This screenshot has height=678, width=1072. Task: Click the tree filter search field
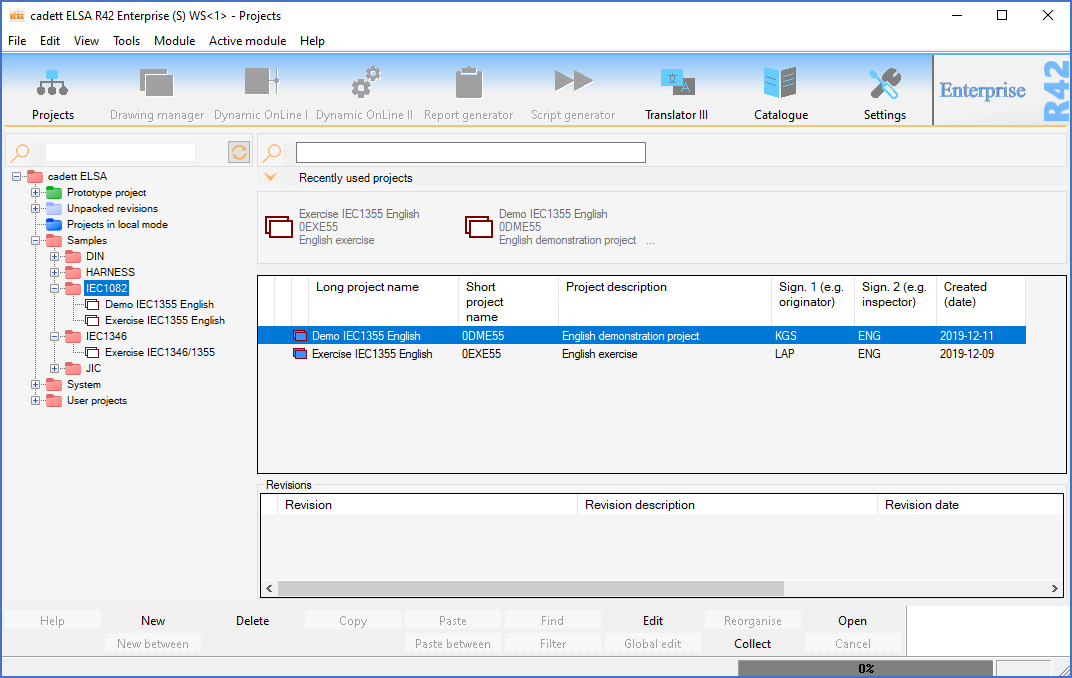tap(120, 152)
